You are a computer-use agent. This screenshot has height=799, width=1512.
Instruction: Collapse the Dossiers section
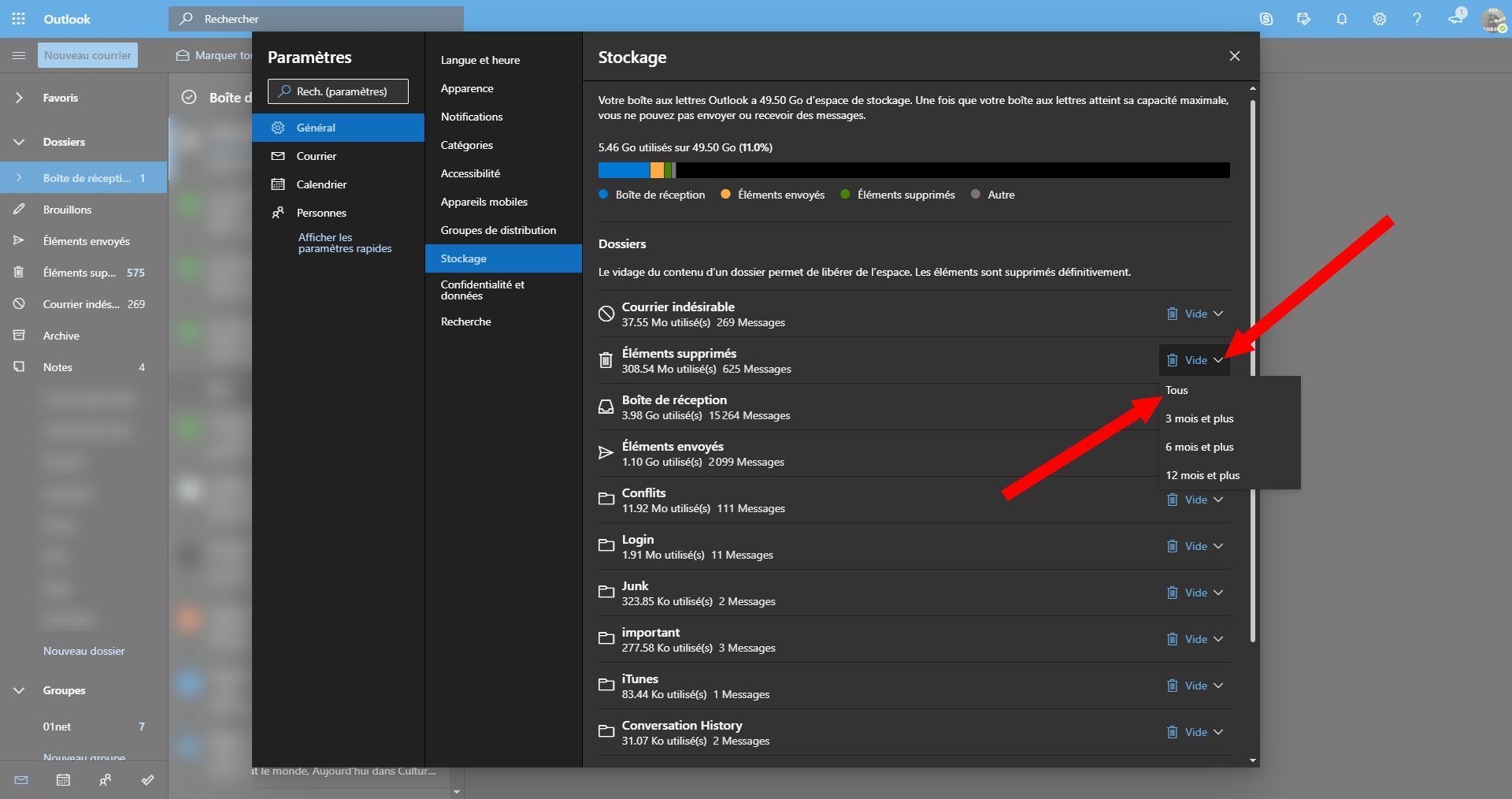pos(19,142)
